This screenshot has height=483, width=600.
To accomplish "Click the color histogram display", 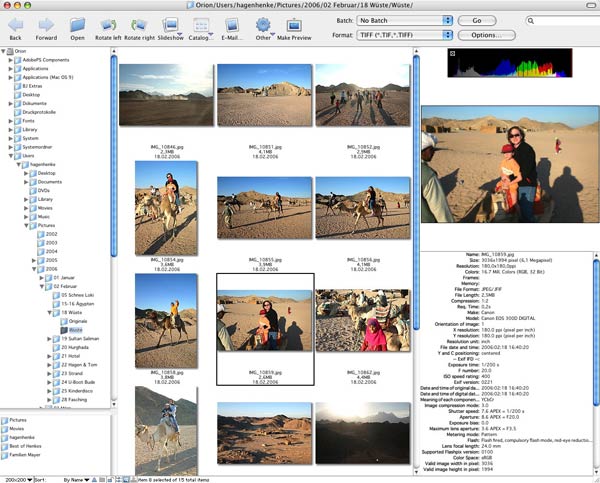I will [x=510, y=63].
